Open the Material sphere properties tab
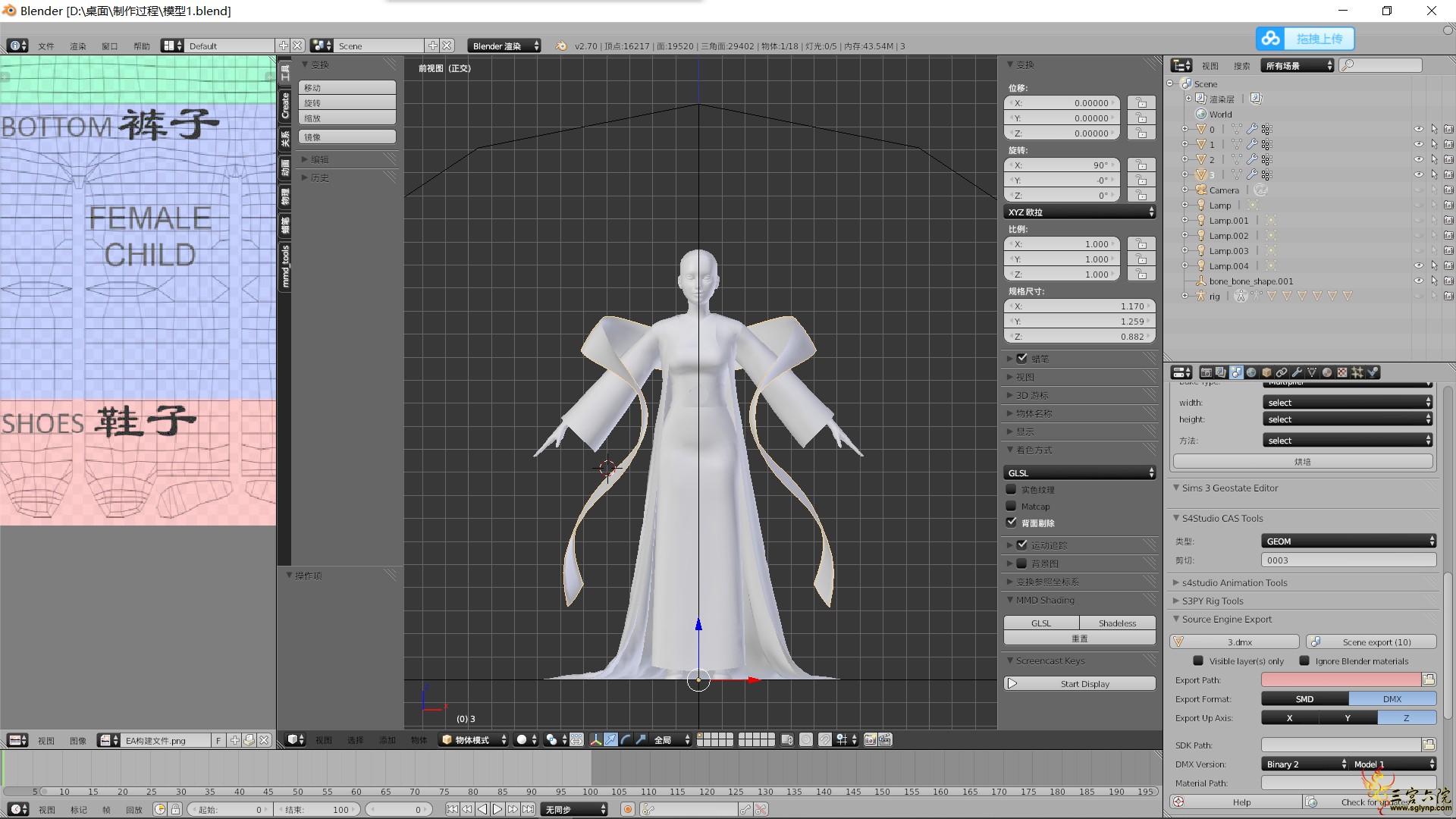This screenshot has width=1456, height=819. 1327,372
